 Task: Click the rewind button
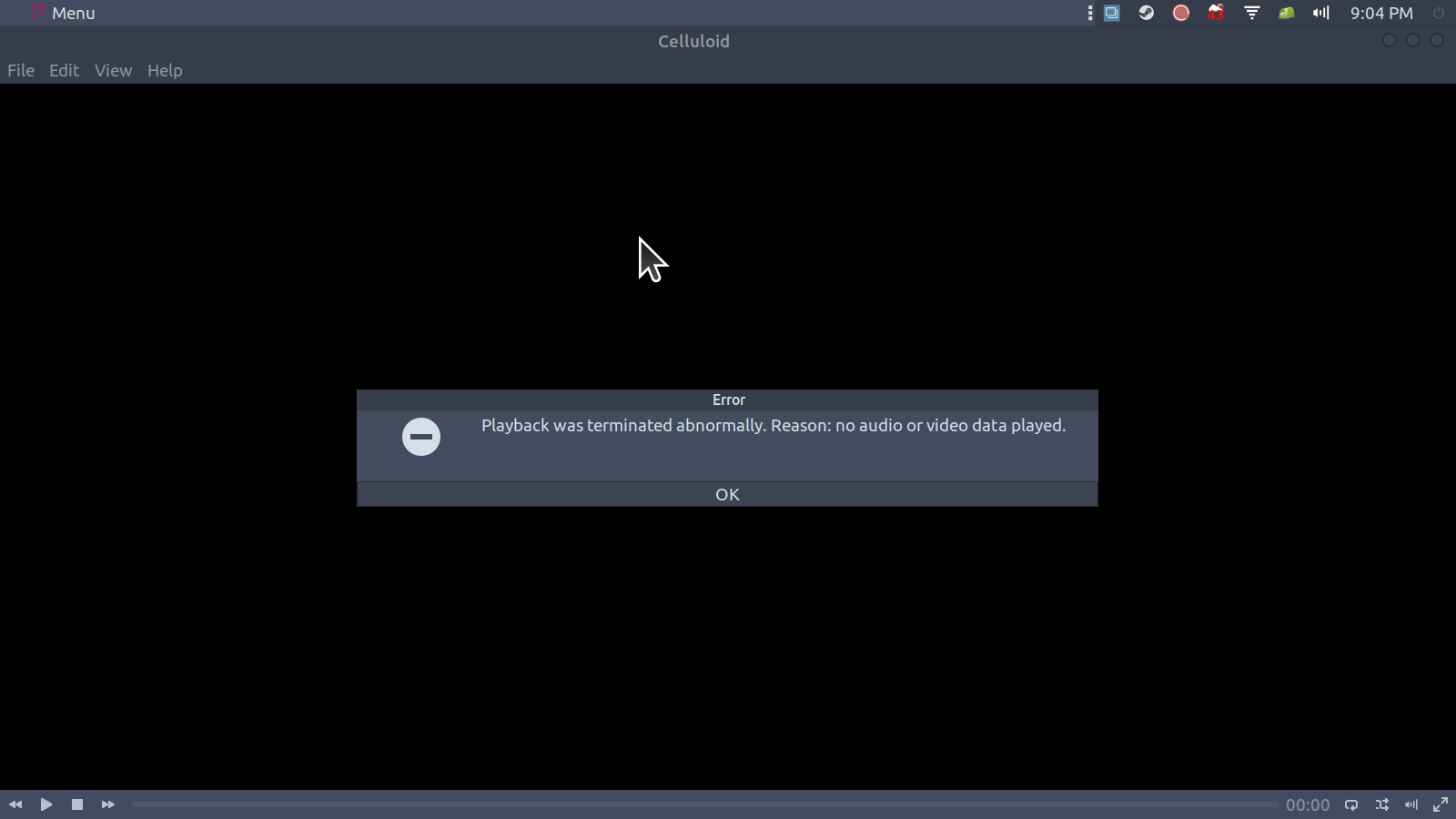point(15,804)
